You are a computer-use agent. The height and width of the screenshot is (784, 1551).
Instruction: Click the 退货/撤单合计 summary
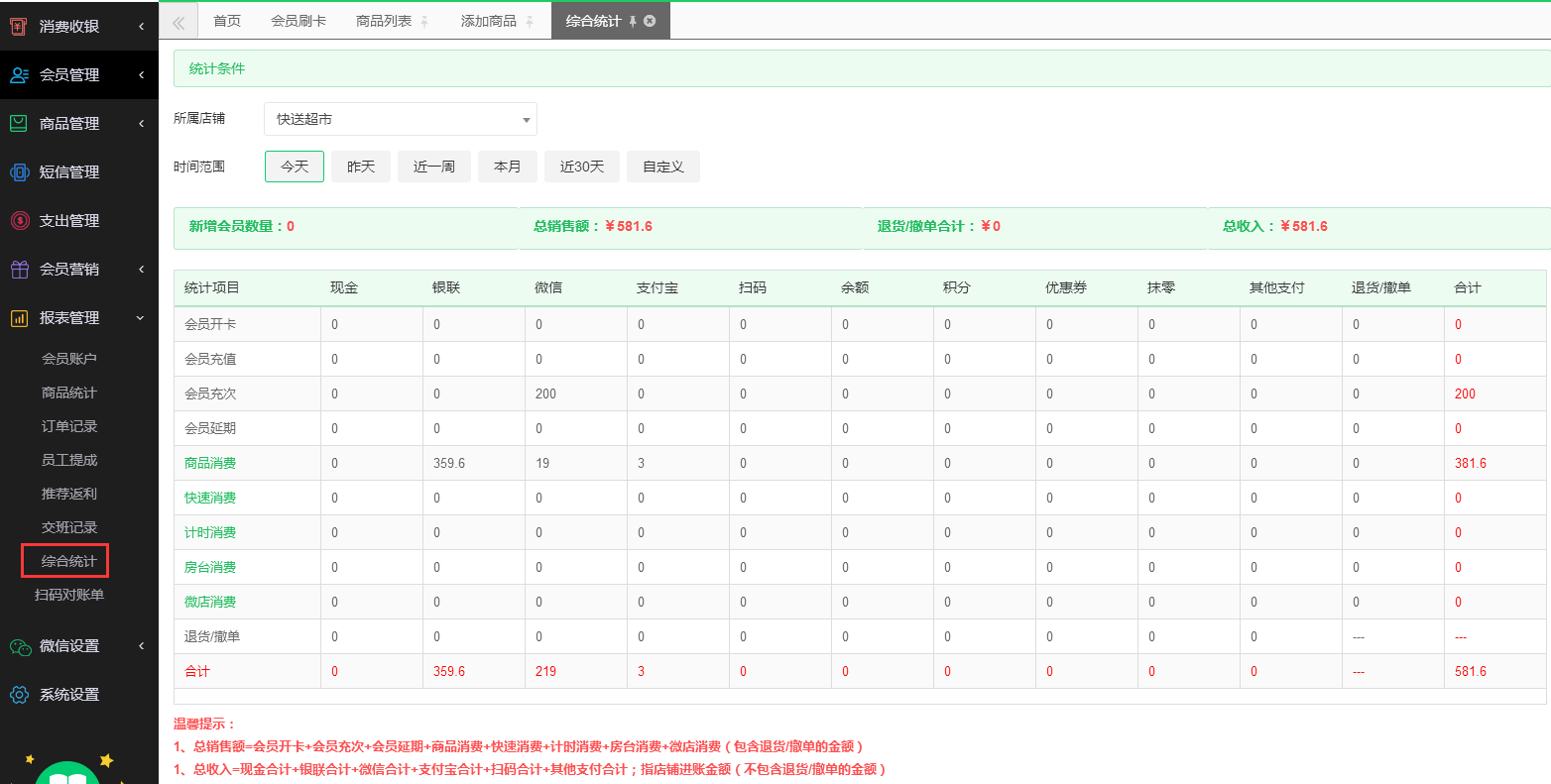coord(939,226)
